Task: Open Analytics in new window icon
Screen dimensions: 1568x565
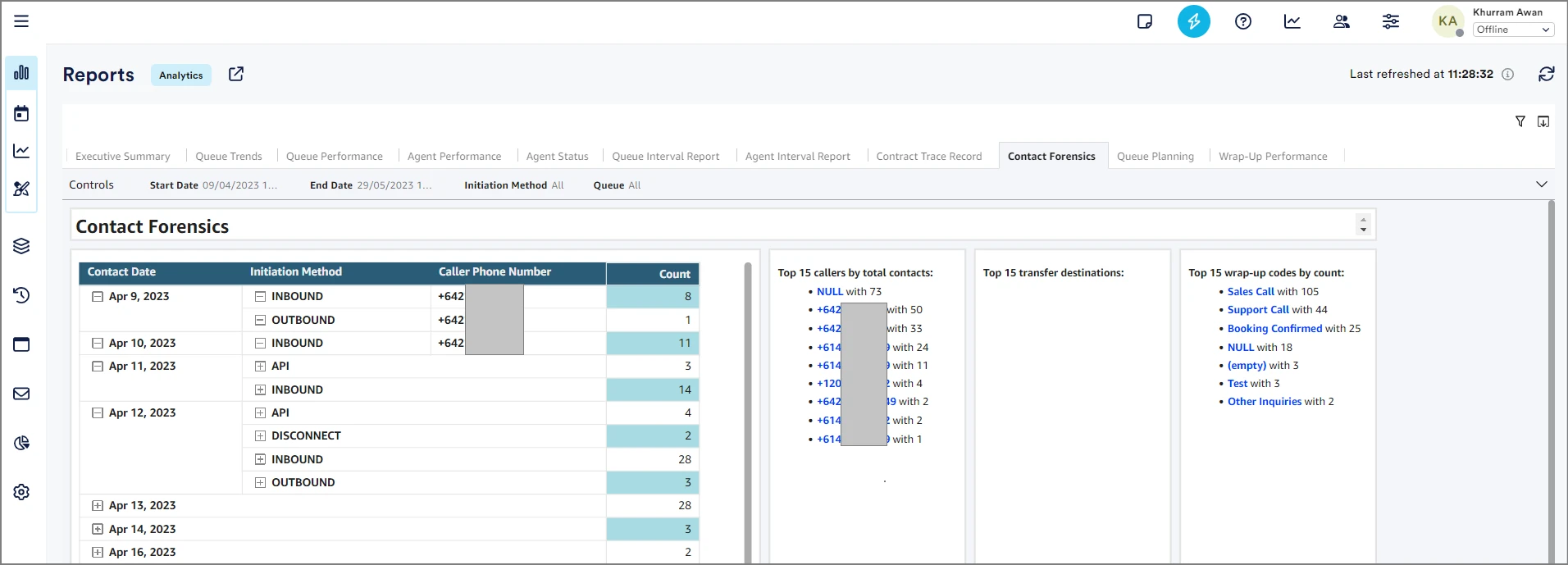Action: tap(236, 75)
